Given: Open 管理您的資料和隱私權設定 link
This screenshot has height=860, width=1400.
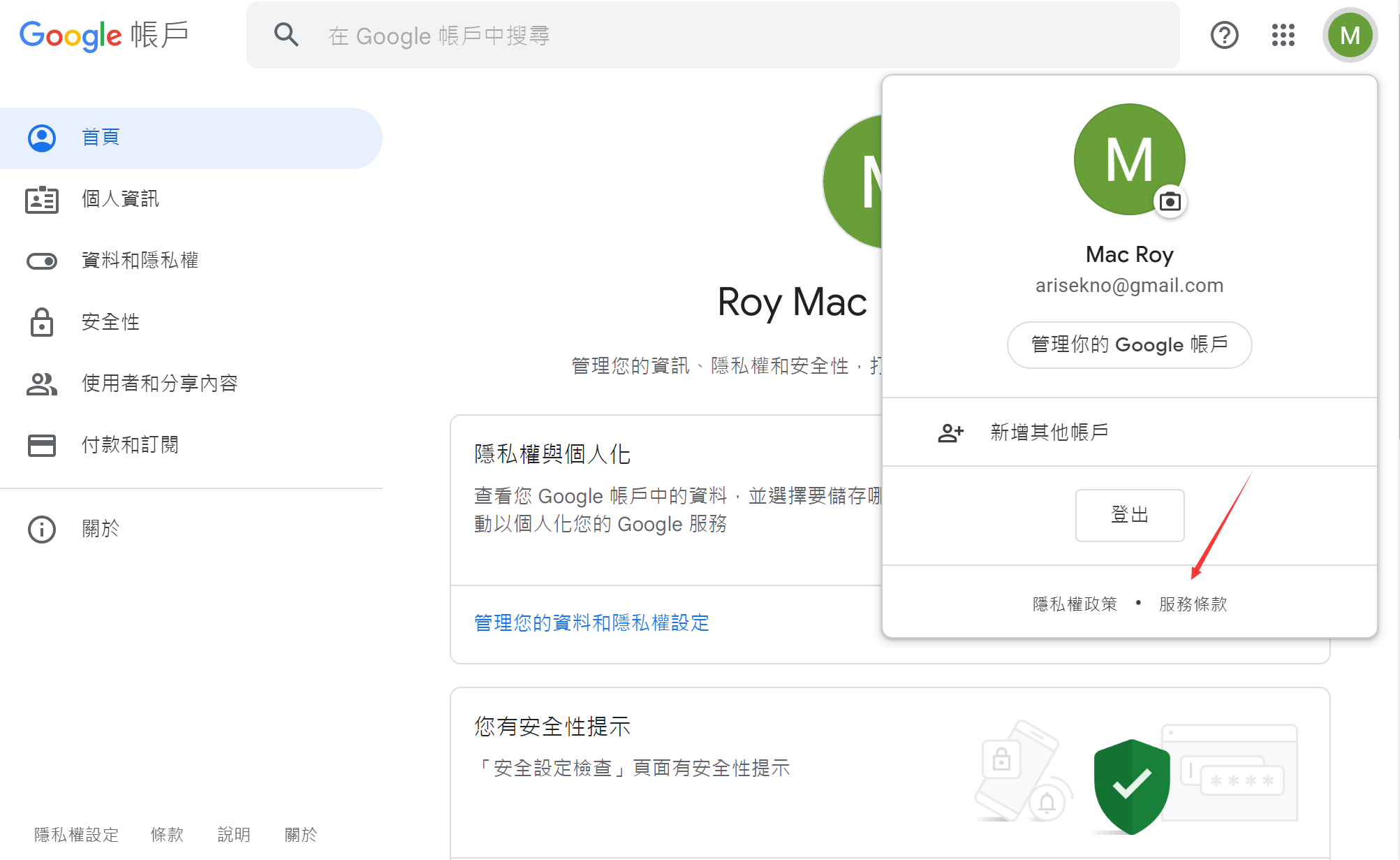Looking at the screenshot, I should 591,622.
